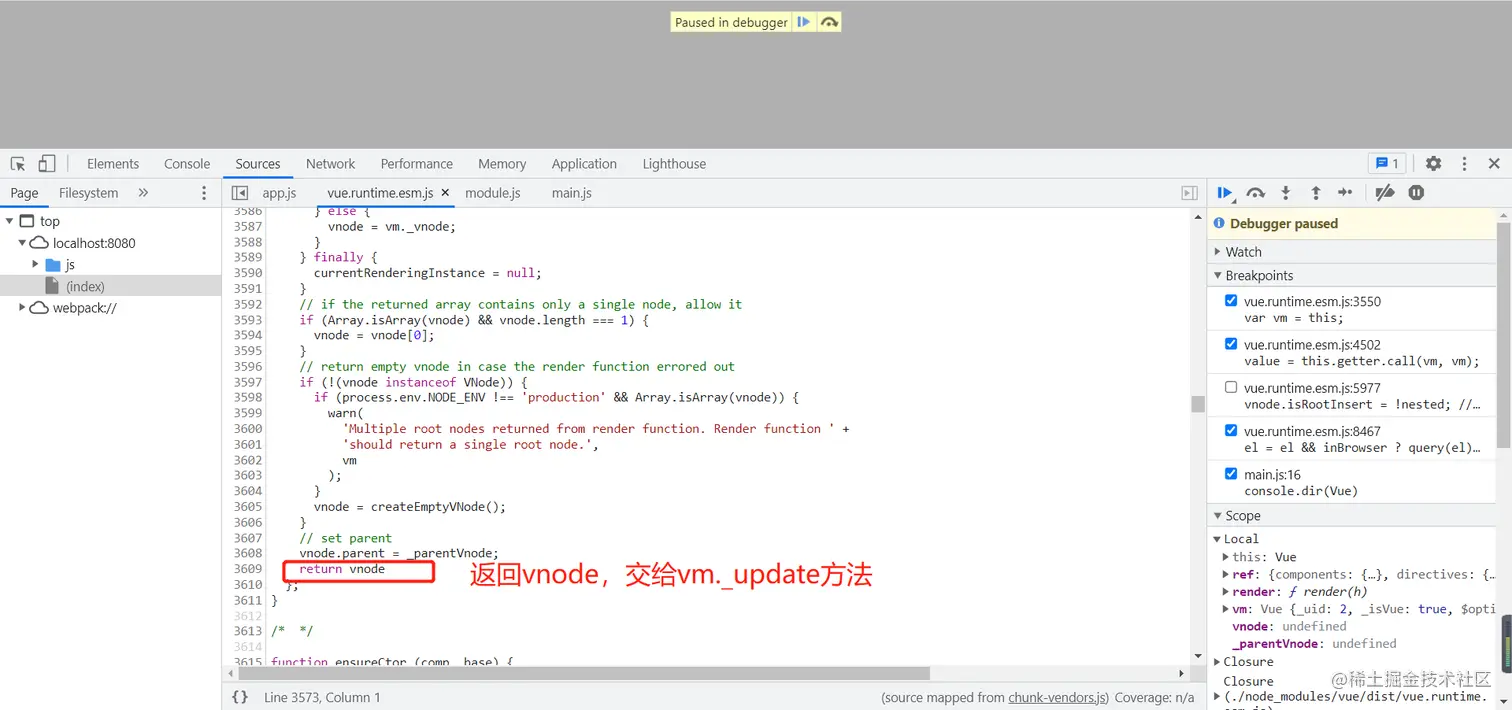Open the Performance panel

[417, 164]
